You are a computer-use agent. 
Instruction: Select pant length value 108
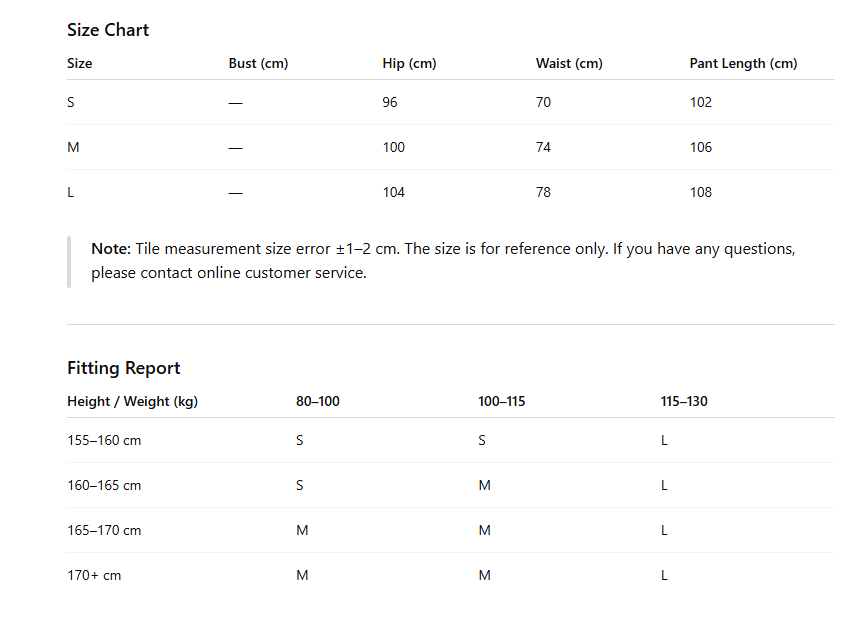pos(701,193)
